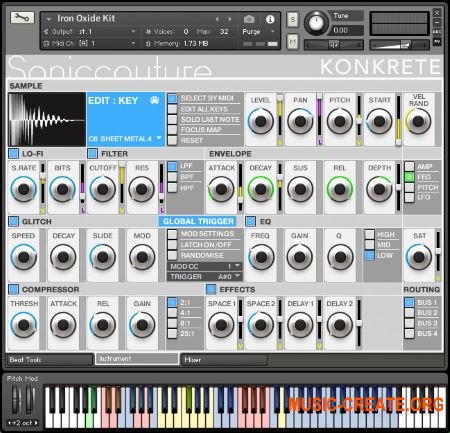The image size is (450, 433).
Task: Switch to the Instrument tab
Action: [137, 359]
